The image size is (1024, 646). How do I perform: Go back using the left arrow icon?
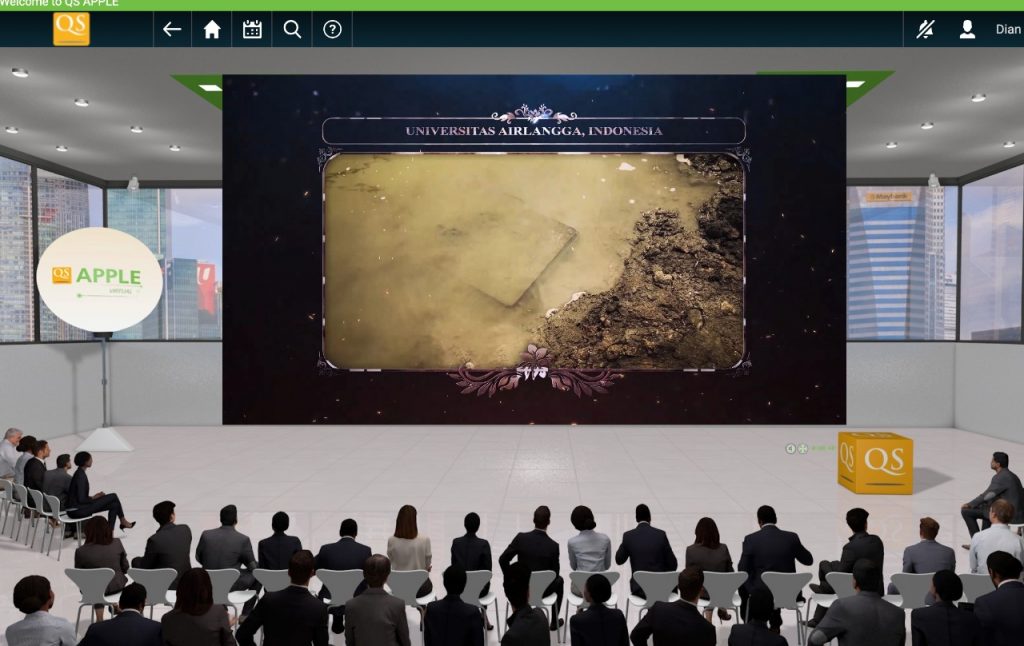(x=172, y=29)
